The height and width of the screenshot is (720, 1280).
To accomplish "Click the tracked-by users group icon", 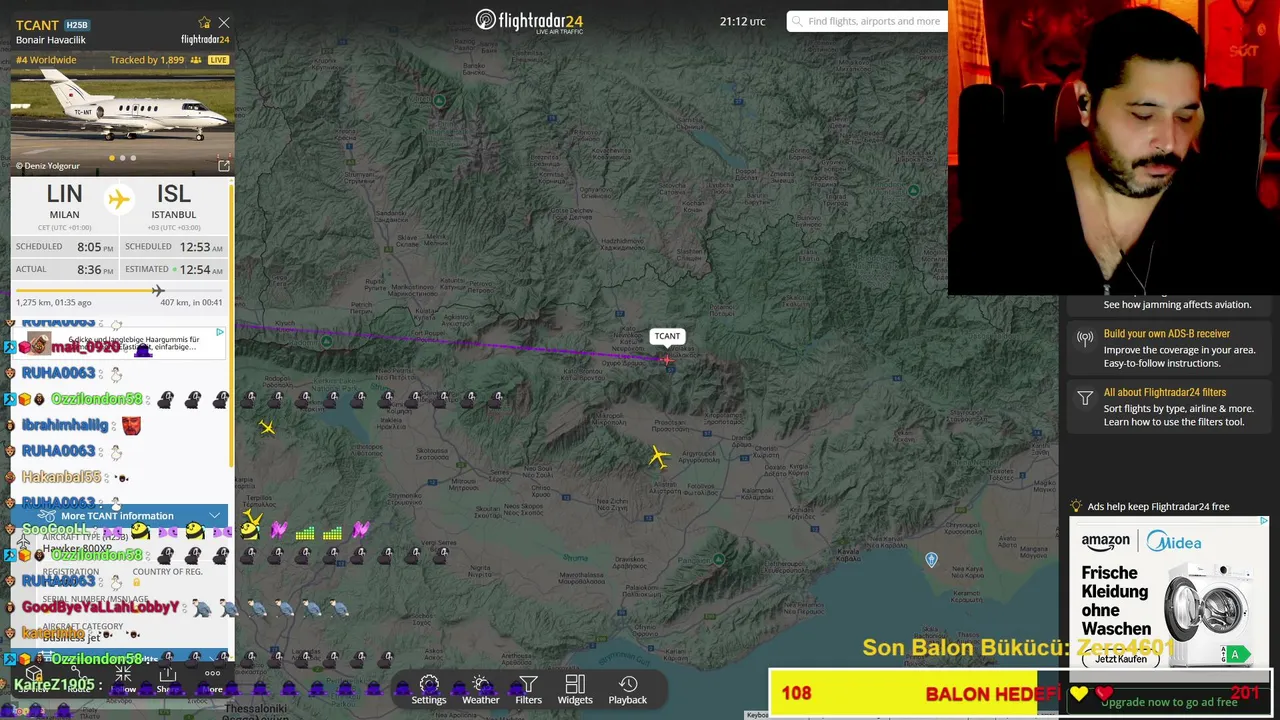I will click(197, 60).
